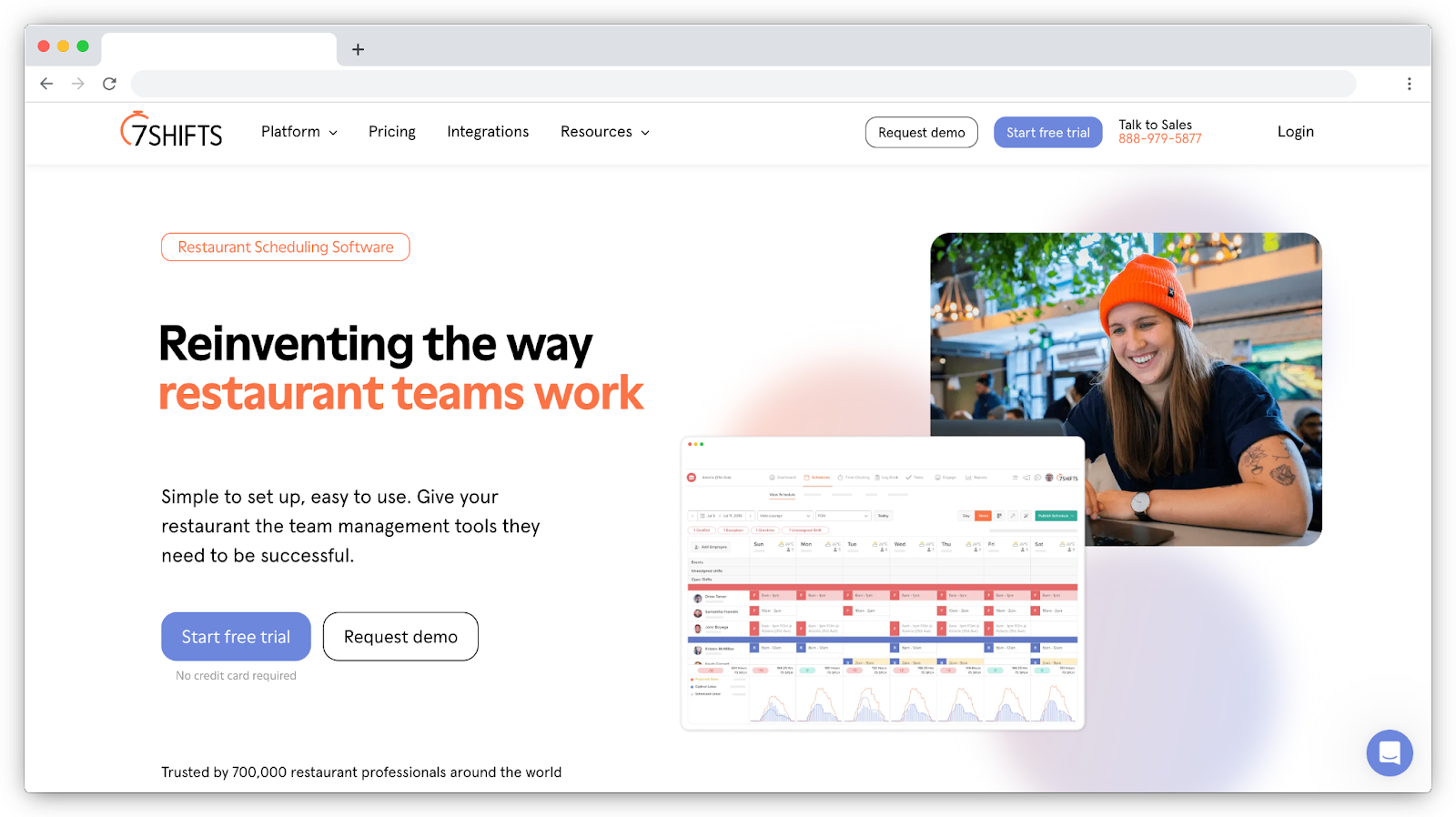
Task: Expand the Platform menu
Action: 299,132
